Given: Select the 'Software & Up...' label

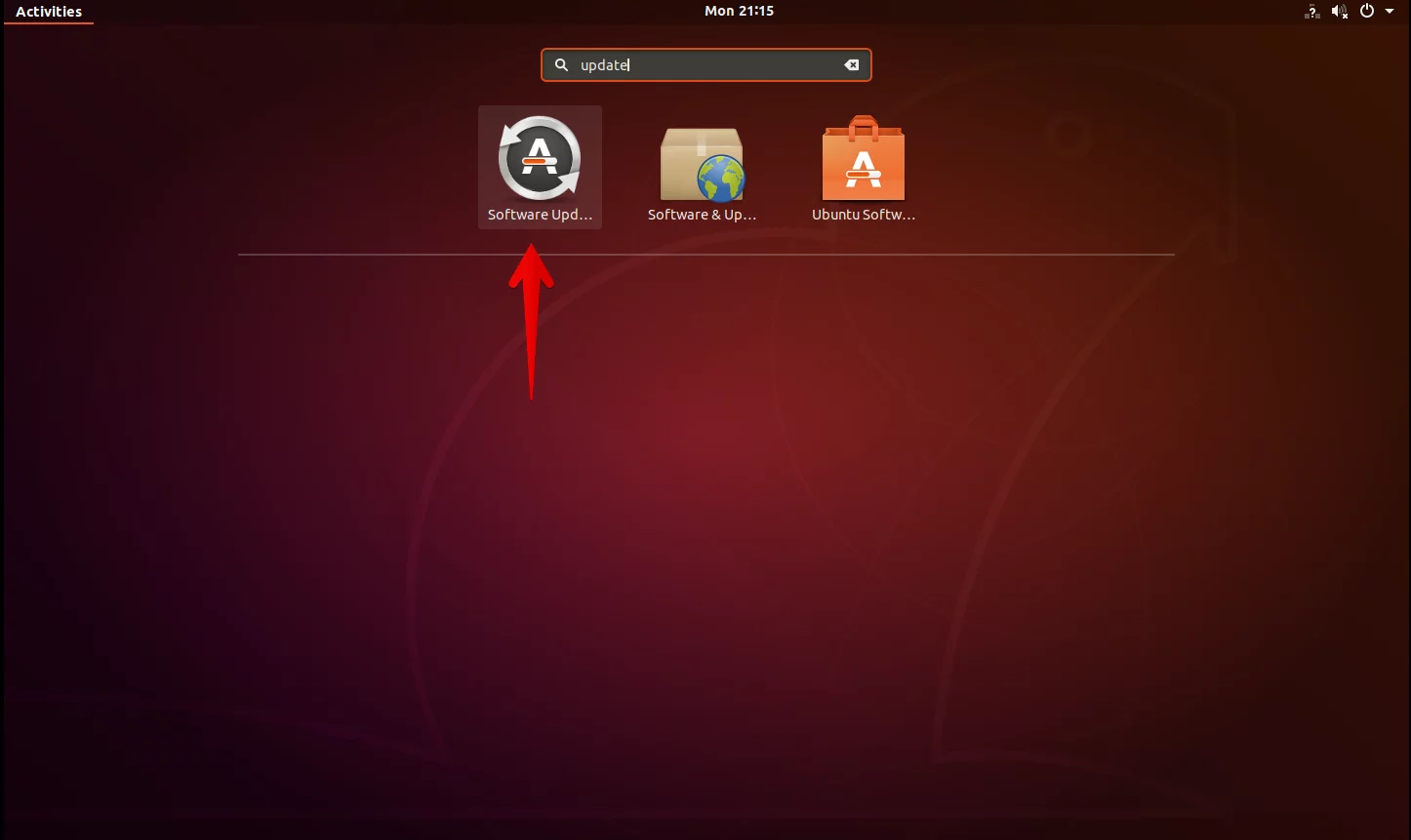Looking at the screenshot, I should (x=702, y=215).
